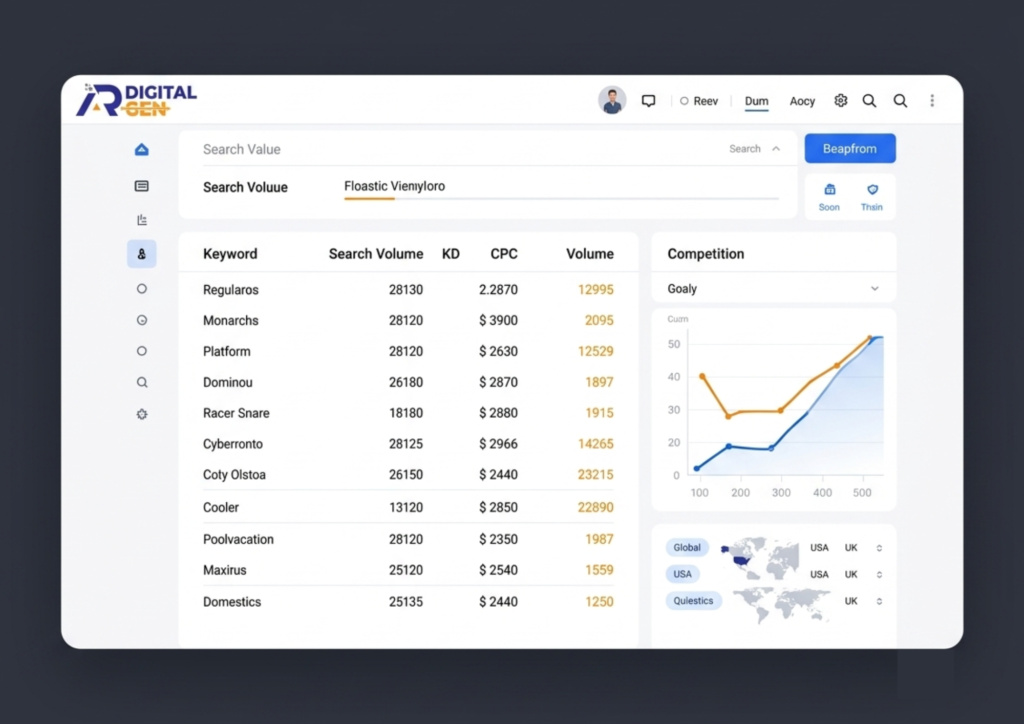Click the Thsin shield button
Viewport: 1024px width, 724px height.
(x=872, y=197)
